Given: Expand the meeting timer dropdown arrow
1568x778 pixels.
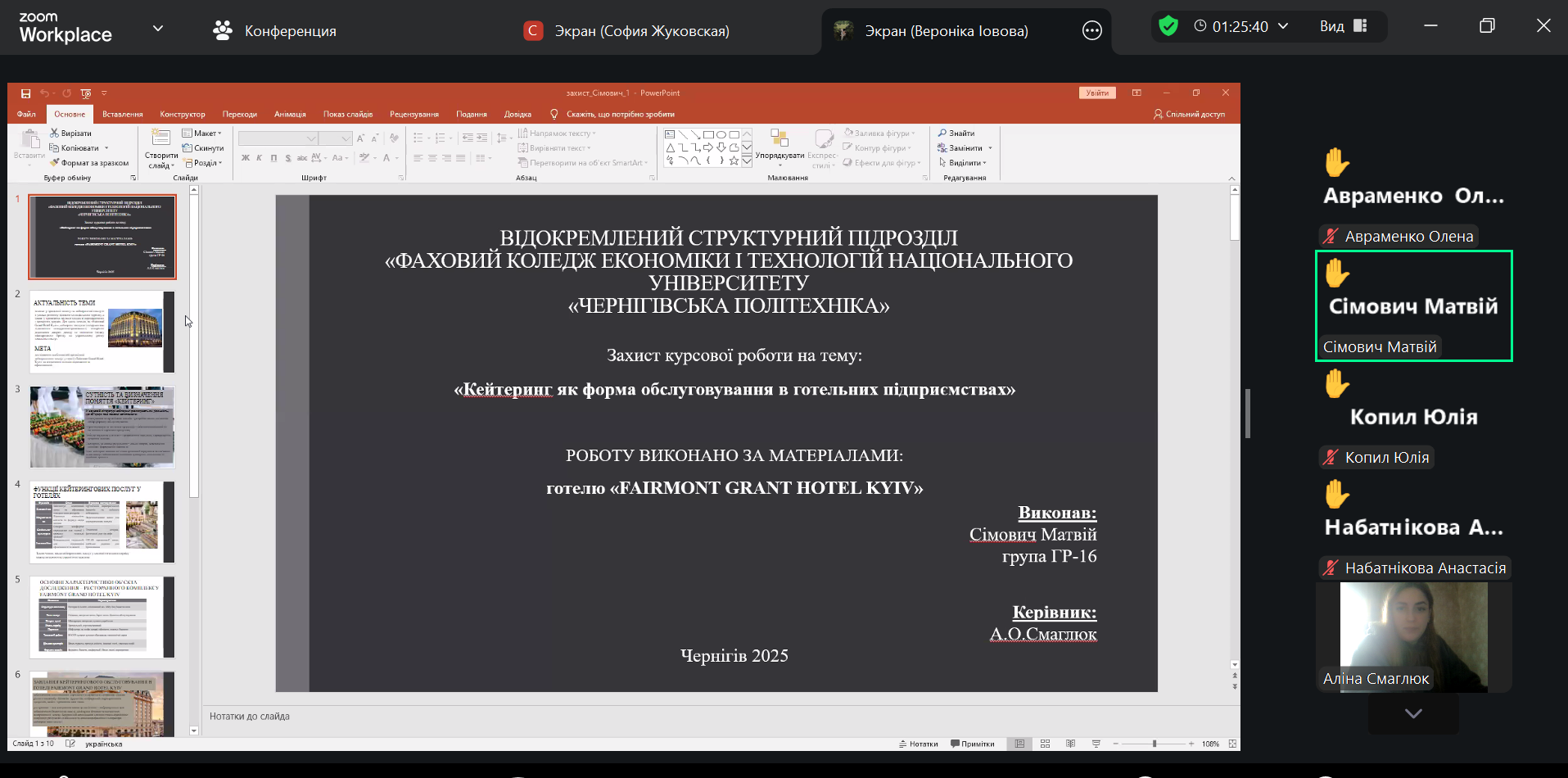Looking at the screenshot, I should (x=1283, y=26).
